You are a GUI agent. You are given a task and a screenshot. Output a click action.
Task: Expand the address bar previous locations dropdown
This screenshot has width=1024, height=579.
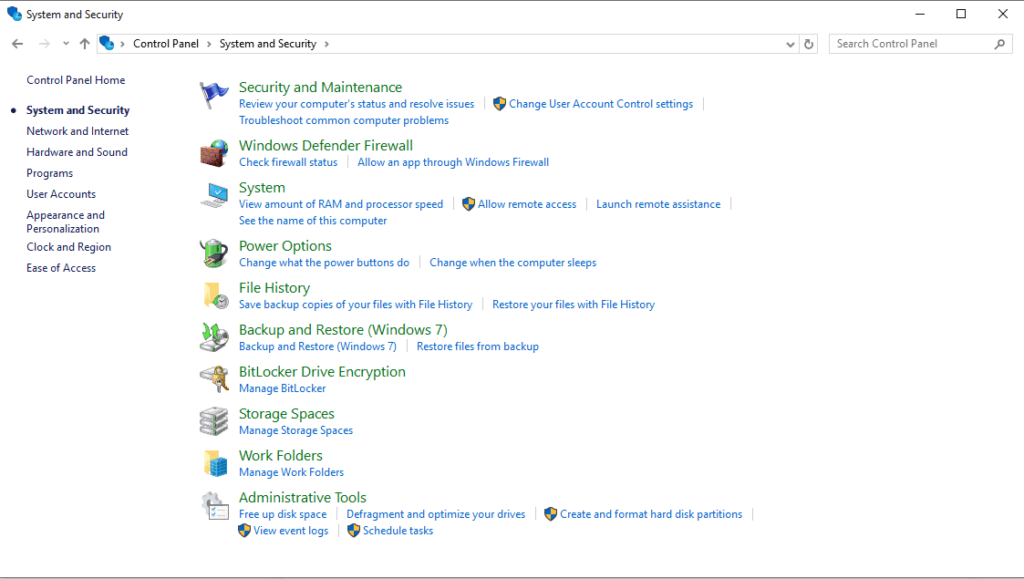pos(790,44)
